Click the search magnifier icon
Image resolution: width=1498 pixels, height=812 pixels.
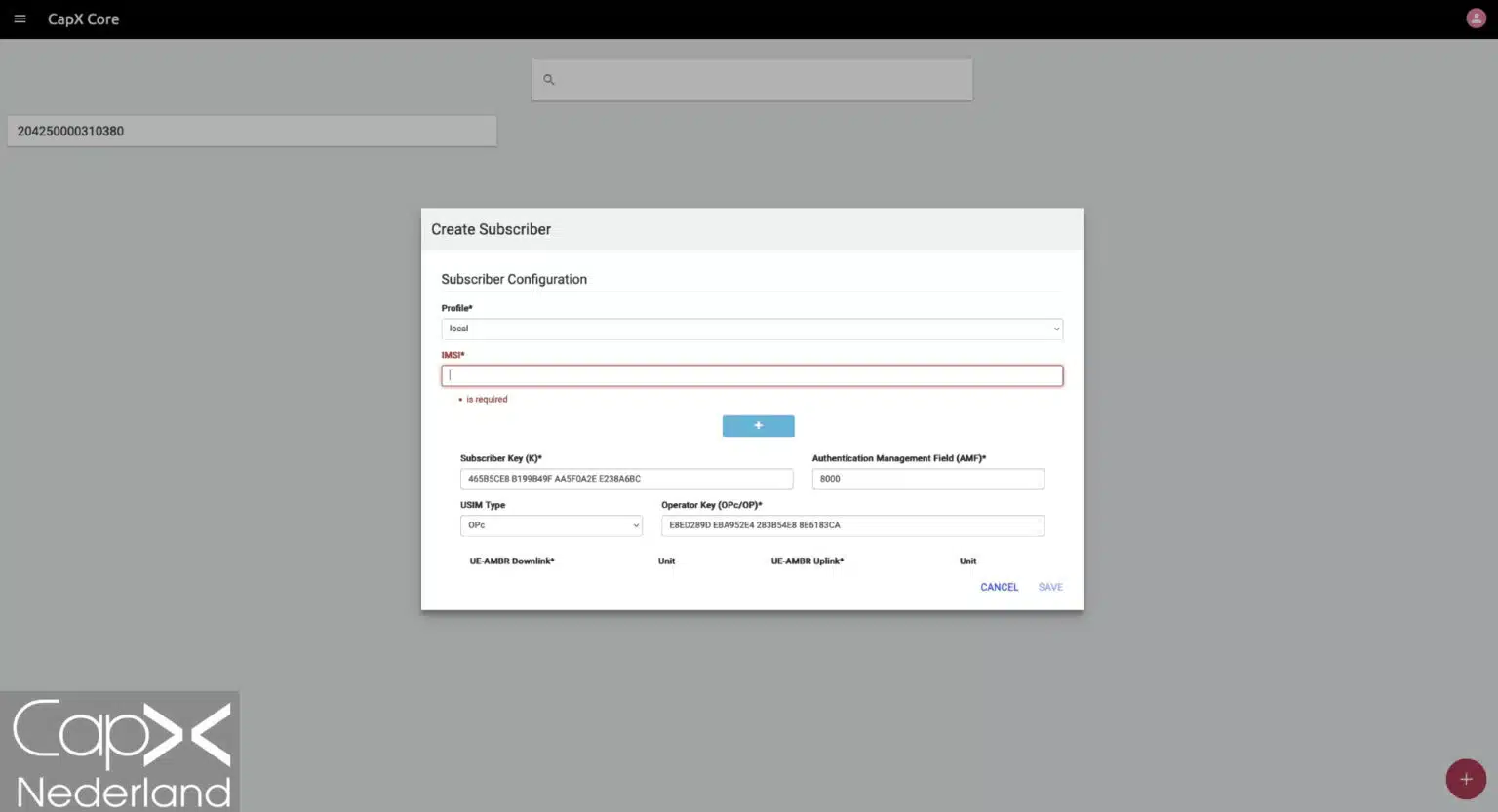(549, 80)
